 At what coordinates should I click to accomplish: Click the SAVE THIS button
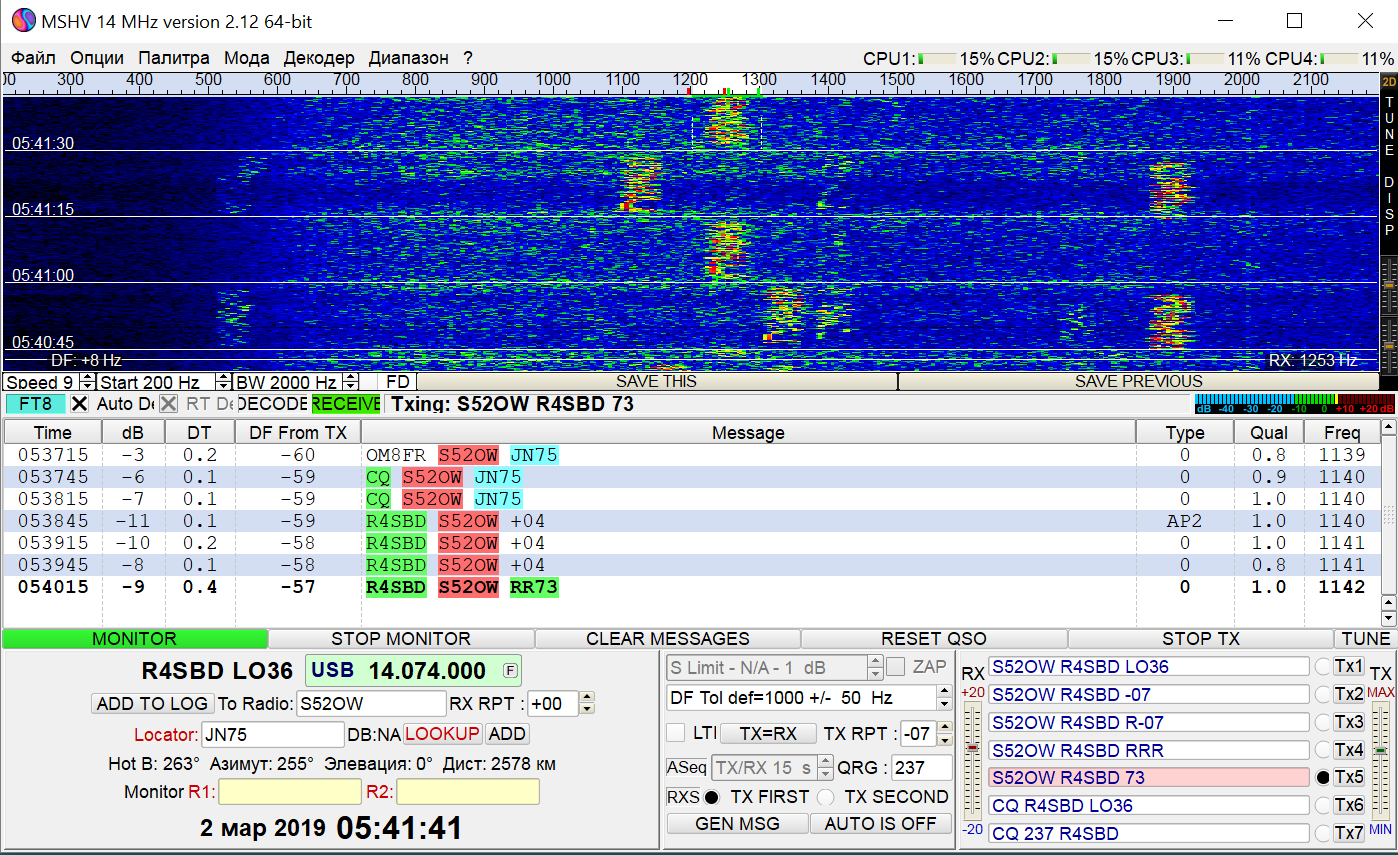[x=656, y=381]
